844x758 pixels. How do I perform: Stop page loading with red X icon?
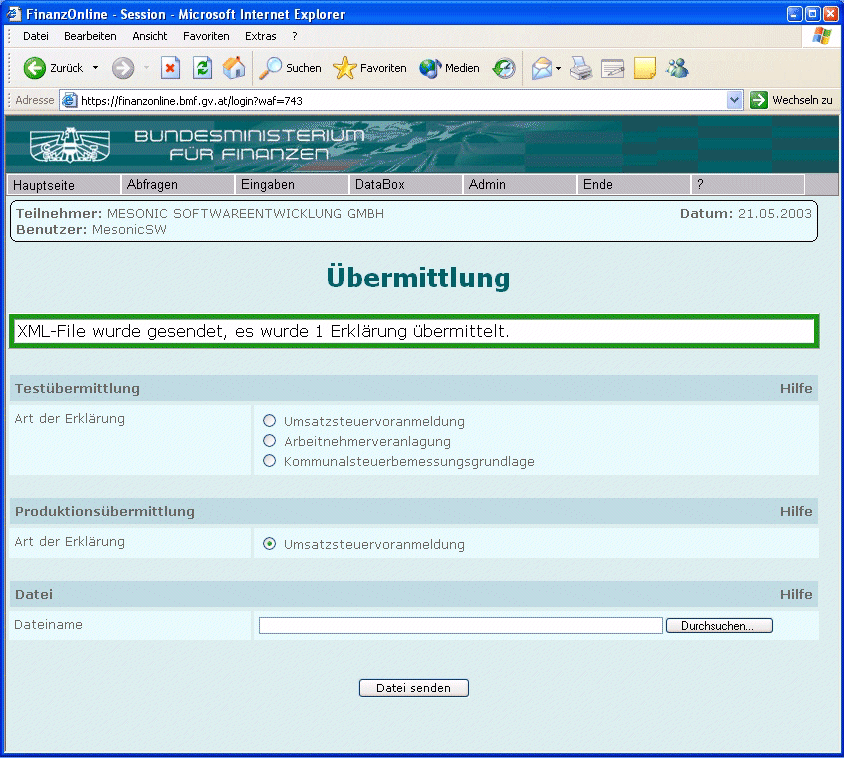[170, 68]
